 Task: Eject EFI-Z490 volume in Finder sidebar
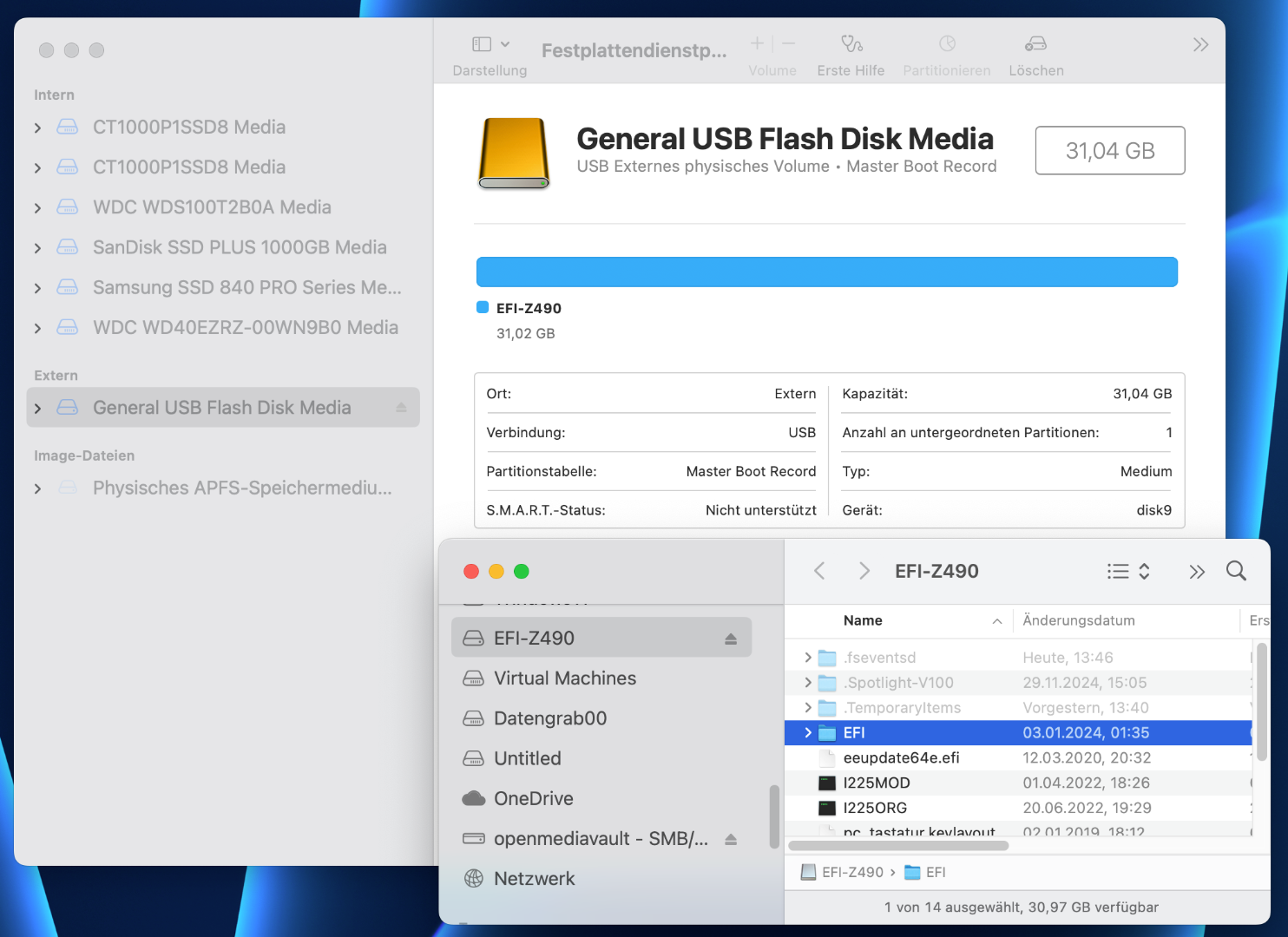click(x=731, y=639)
